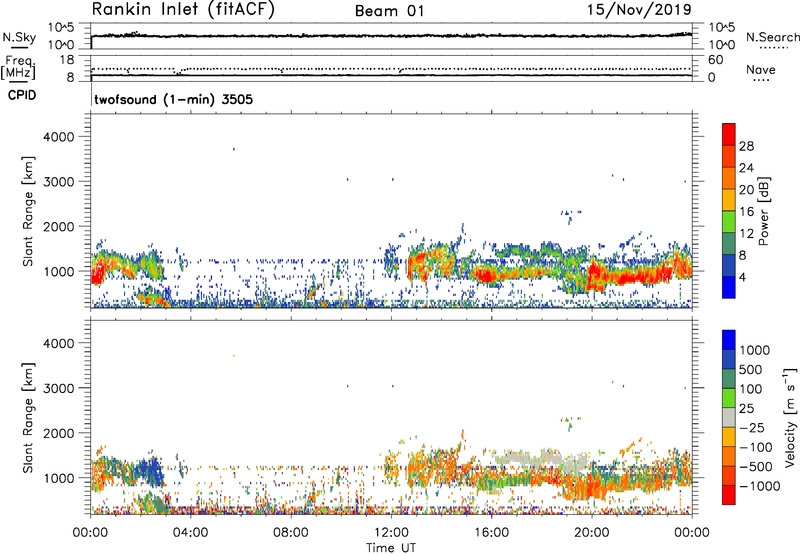
Task: Click the power color bar scale
Action: click(729, 211)
